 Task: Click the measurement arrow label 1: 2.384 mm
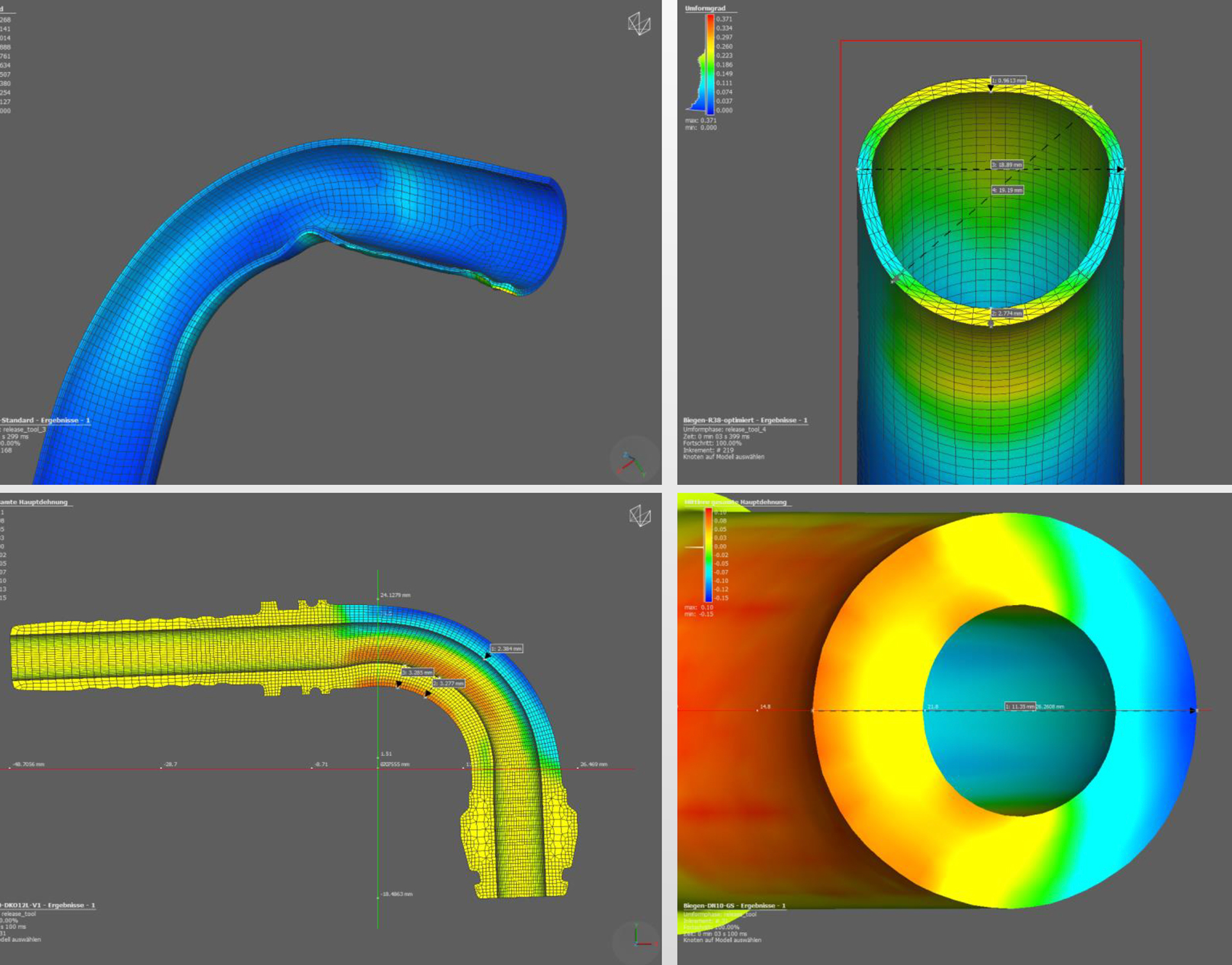click(507, 649)
